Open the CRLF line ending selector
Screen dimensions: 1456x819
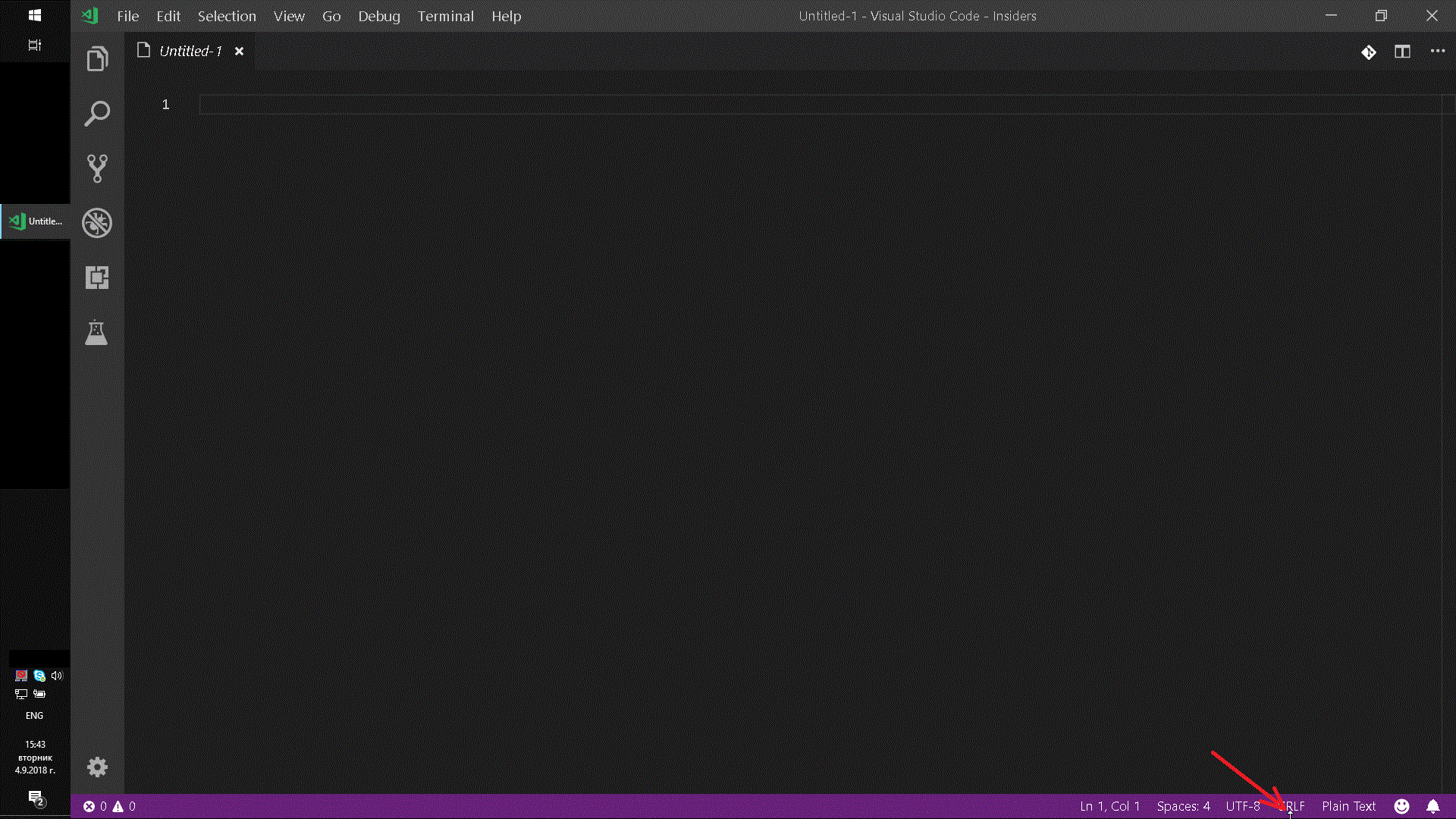1294,806
